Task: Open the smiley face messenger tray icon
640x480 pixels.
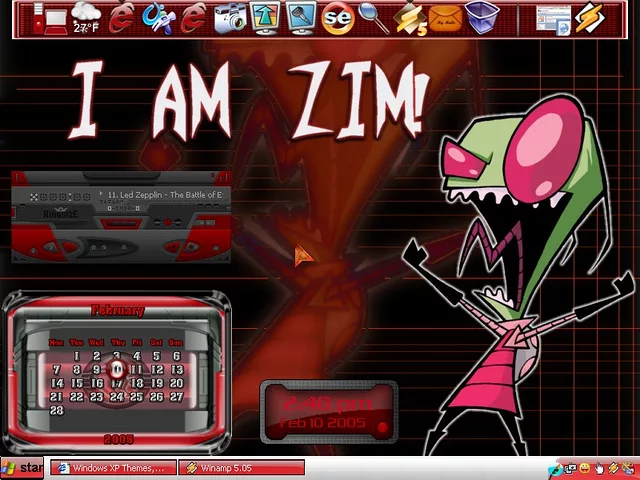Action: [x=584, y=468]
